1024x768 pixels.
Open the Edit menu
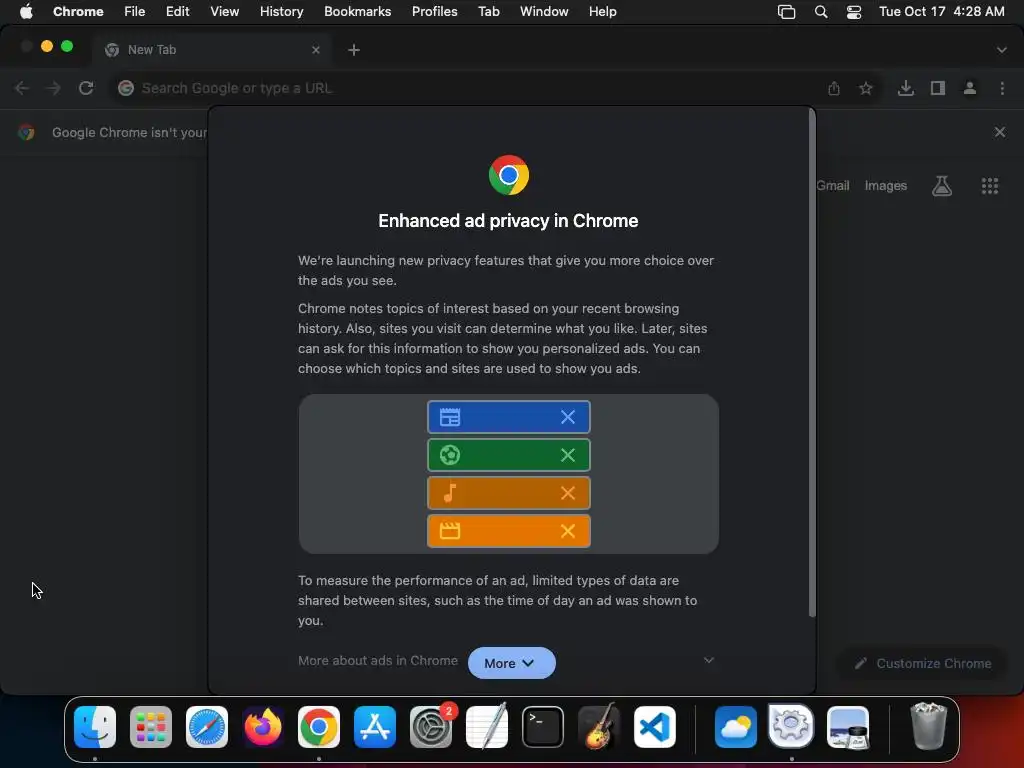click(x=177, y=11)
